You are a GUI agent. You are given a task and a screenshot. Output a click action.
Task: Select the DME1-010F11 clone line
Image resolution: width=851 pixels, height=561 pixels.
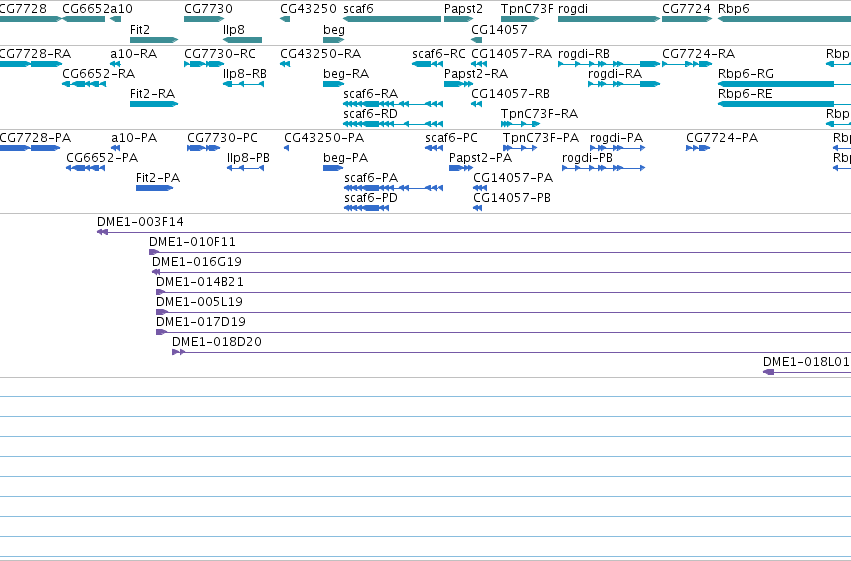click(500, 252)
